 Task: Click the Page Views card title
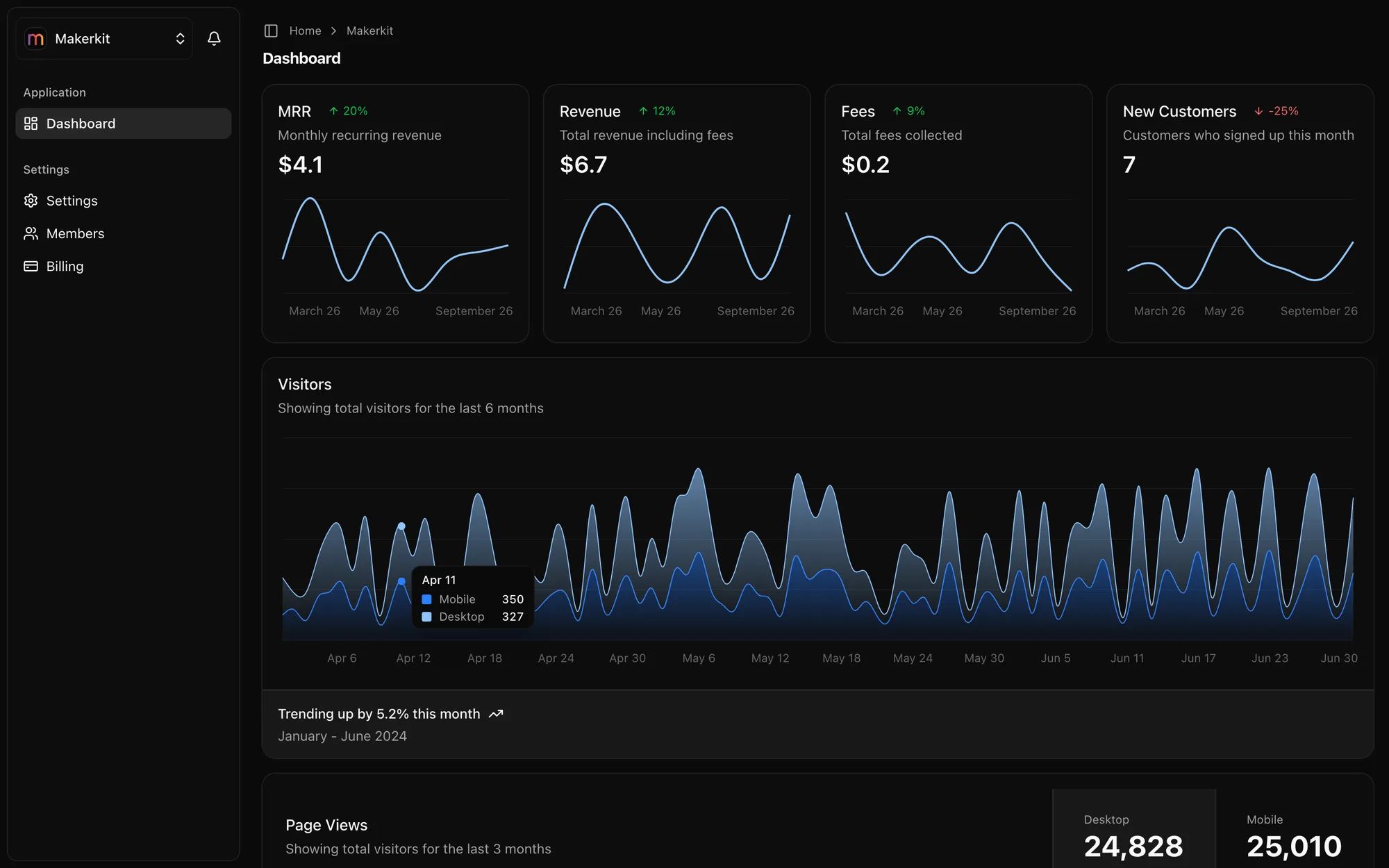click(x=326, y=825)
